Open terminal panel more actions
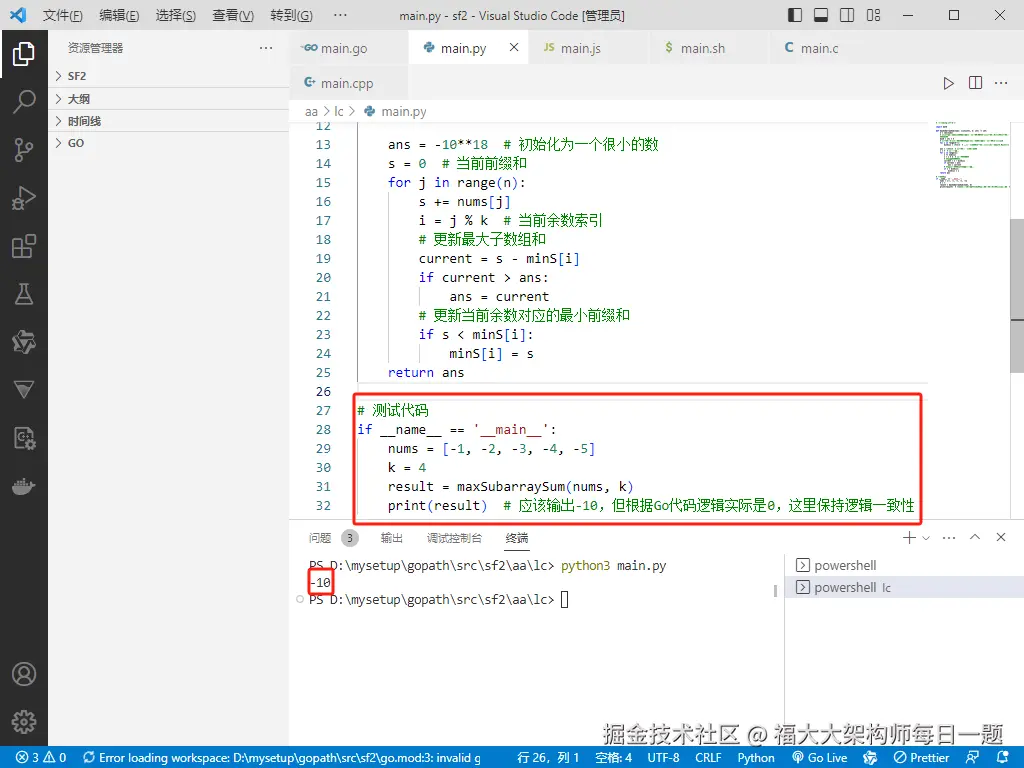Image resolution: width=1024 pixels, height=768 pixels. click(949, 537)
